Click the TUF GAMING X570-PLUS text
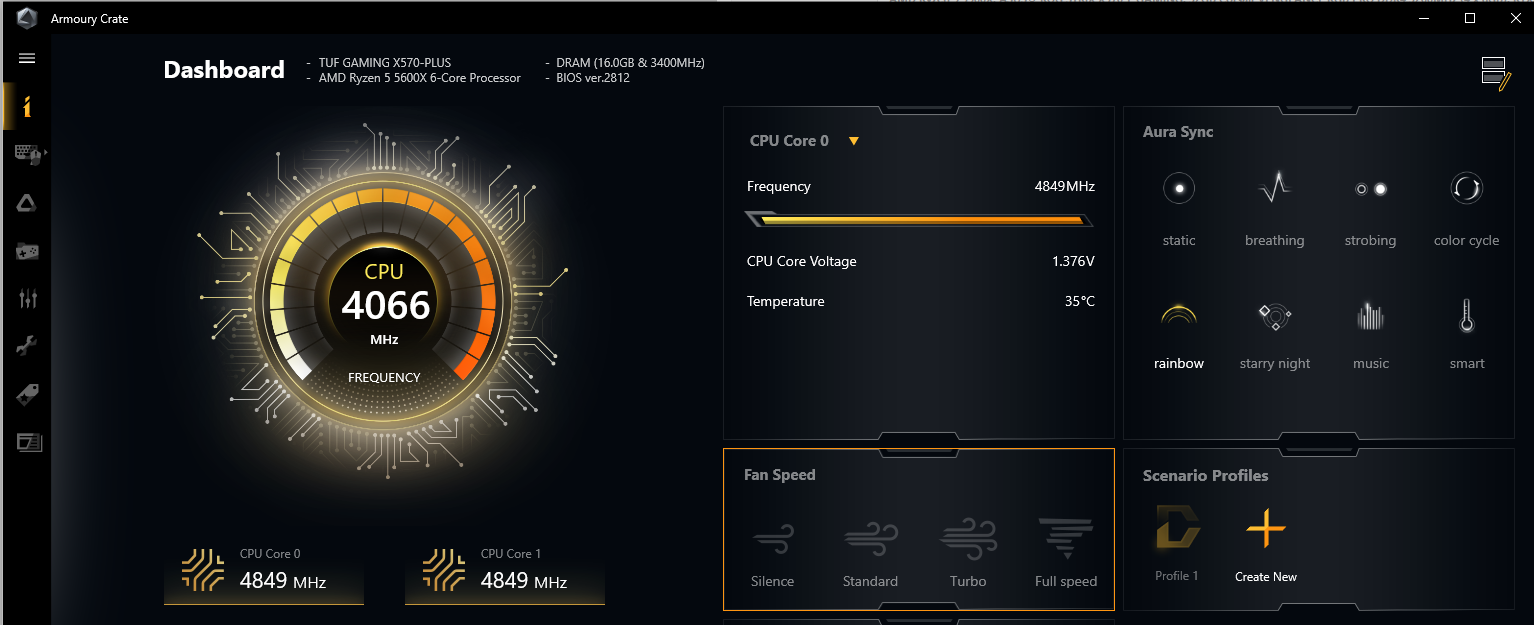This screenshot has width=1534, height=625. pos(385,62)
